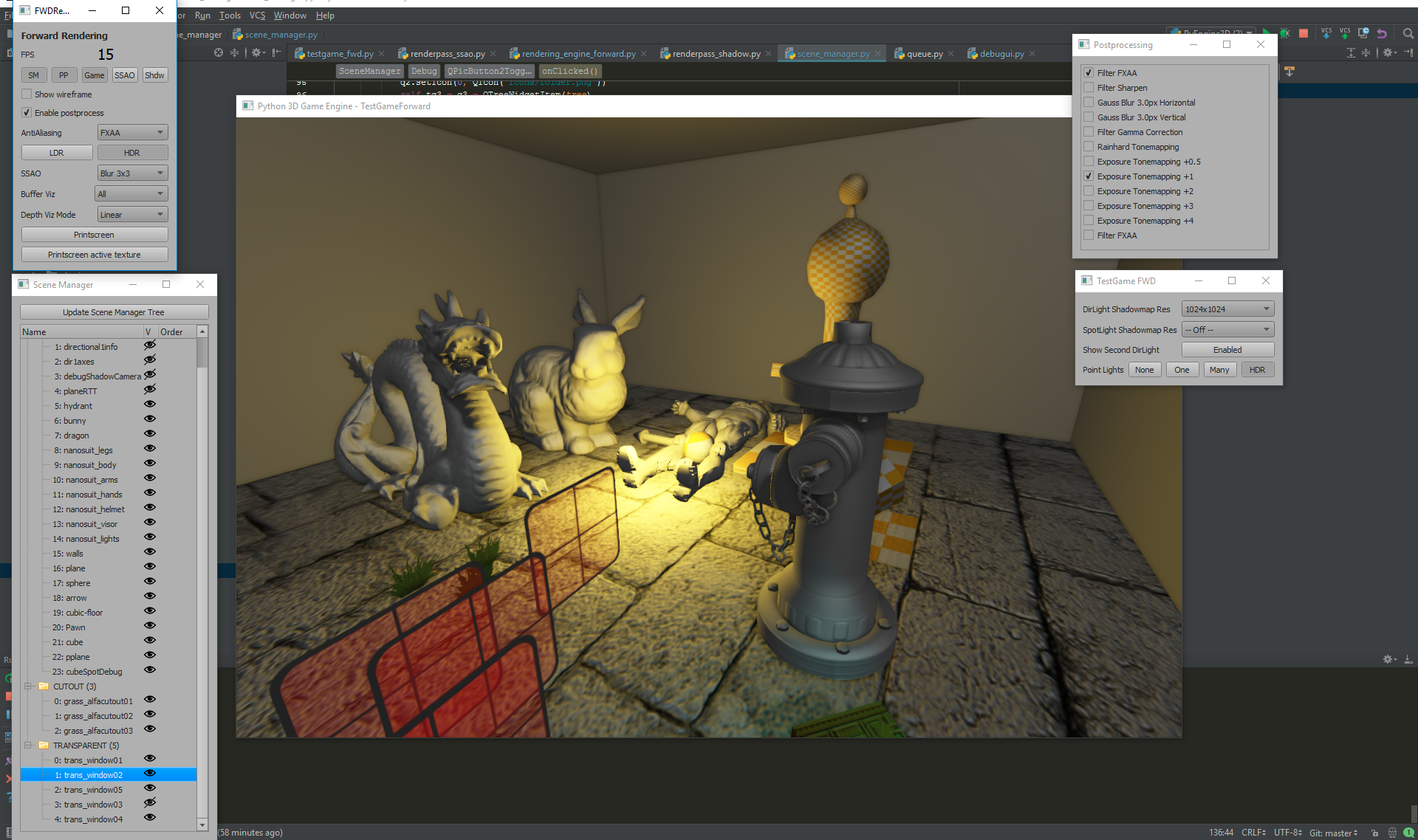The height and width of the screenshot is (840, 1418).
Task: Click the VCS update project icon with blue arrow
Action: click(1326, 33)
